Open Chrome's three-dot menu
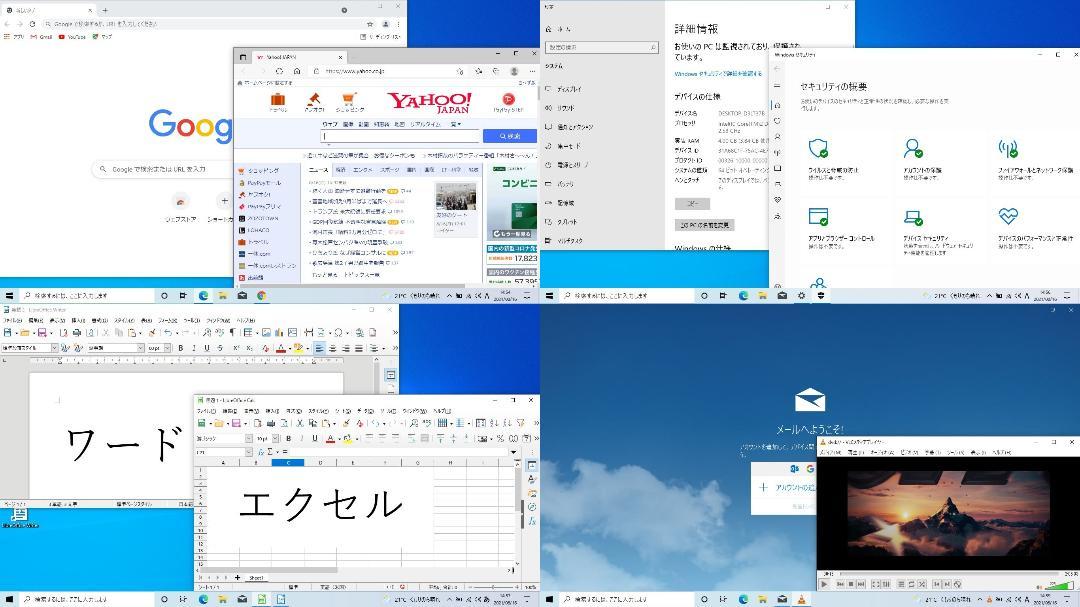1080x607 pixels. pyautogui.click(x=398, y=23)
